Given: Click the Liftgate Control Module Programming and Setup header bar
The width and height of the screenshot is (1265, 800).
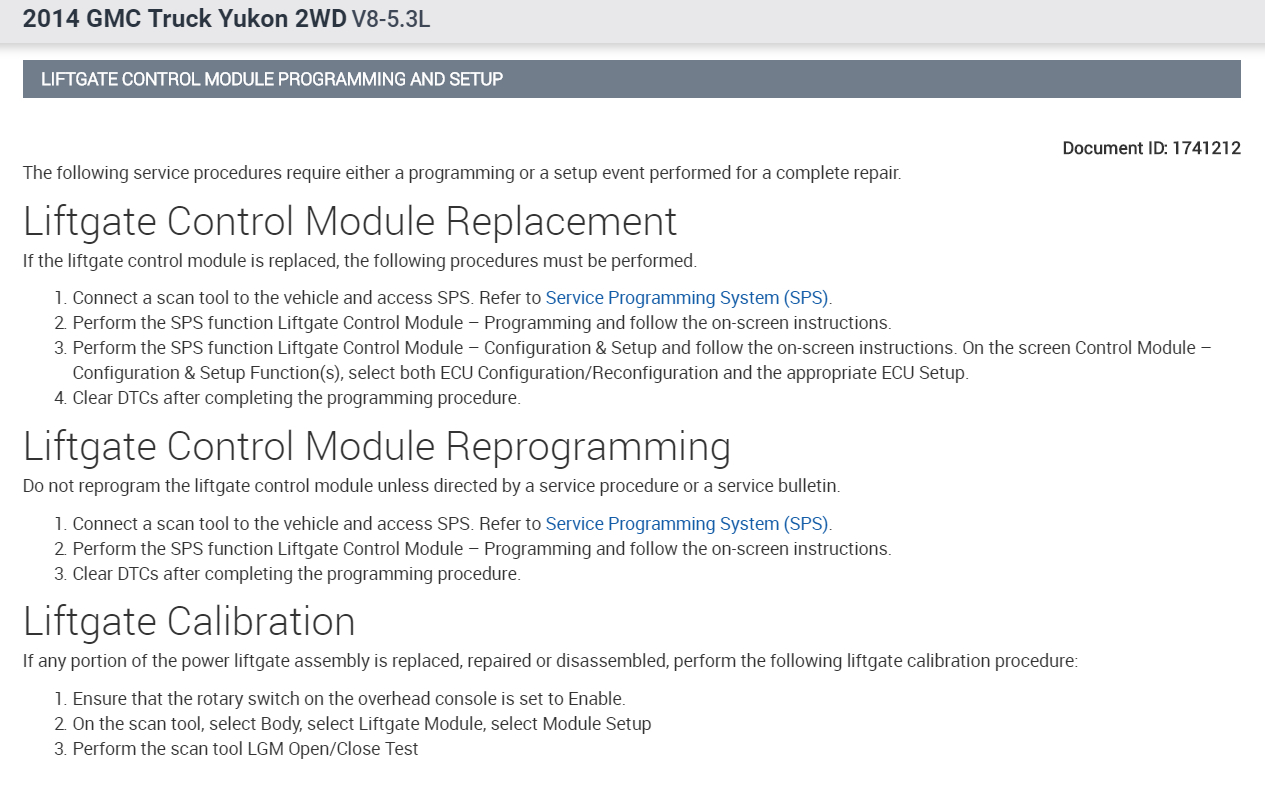Looking at the screenshot, I should click(x=631, y=79).
